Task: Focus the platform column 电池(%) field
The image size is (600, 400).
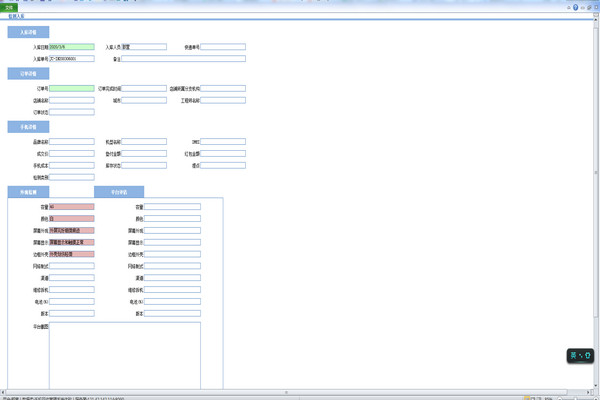Action: [x=172, y=302]
